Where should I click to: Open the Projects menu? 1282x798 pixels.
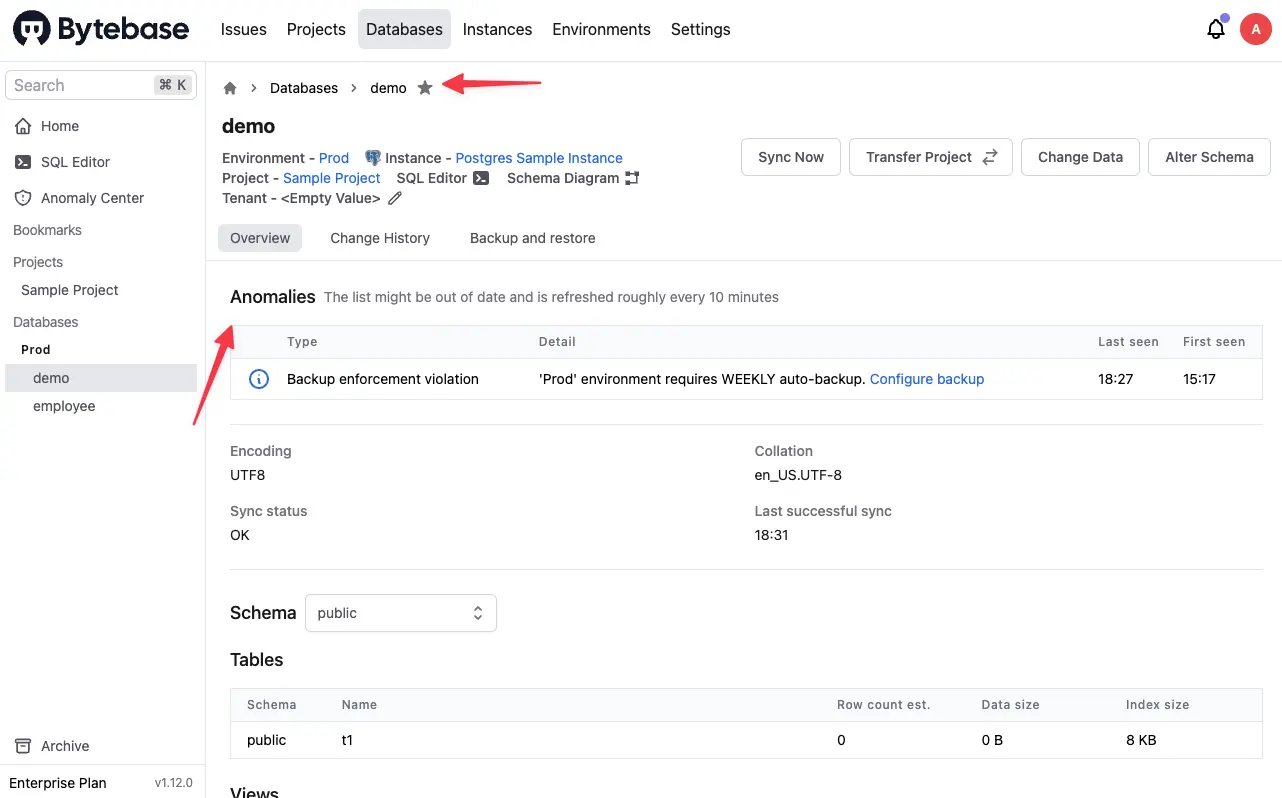tap(316, 29)
